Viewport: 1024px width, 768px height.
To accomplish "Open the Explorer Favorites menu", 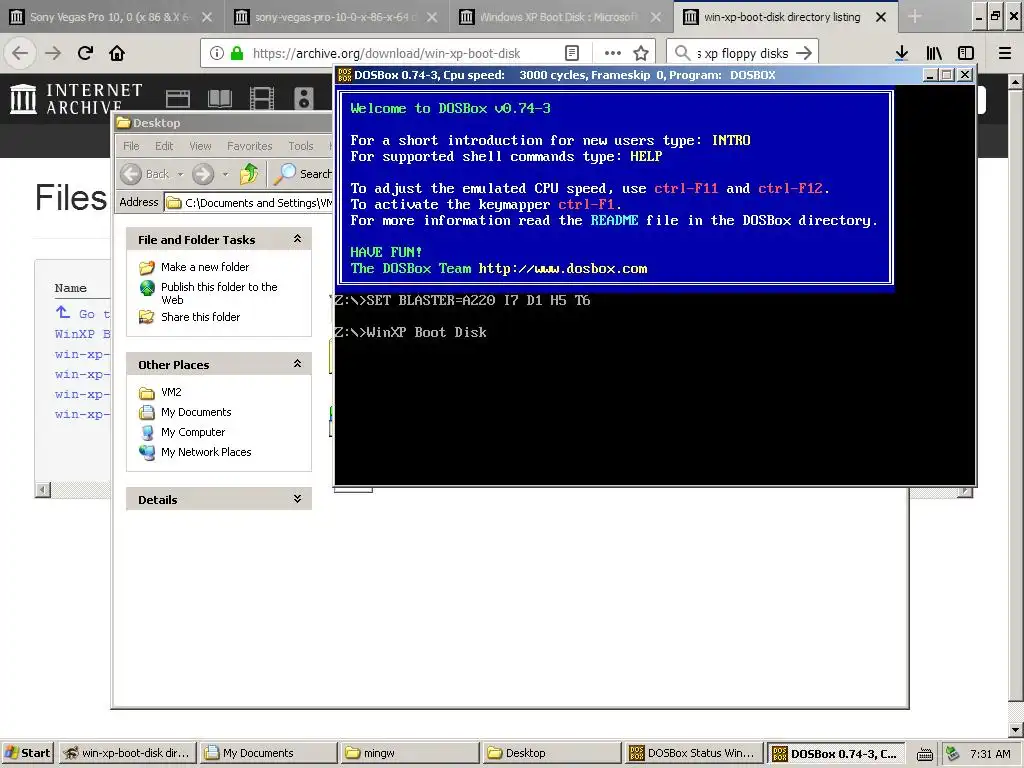I will click(x=249, y=146).
